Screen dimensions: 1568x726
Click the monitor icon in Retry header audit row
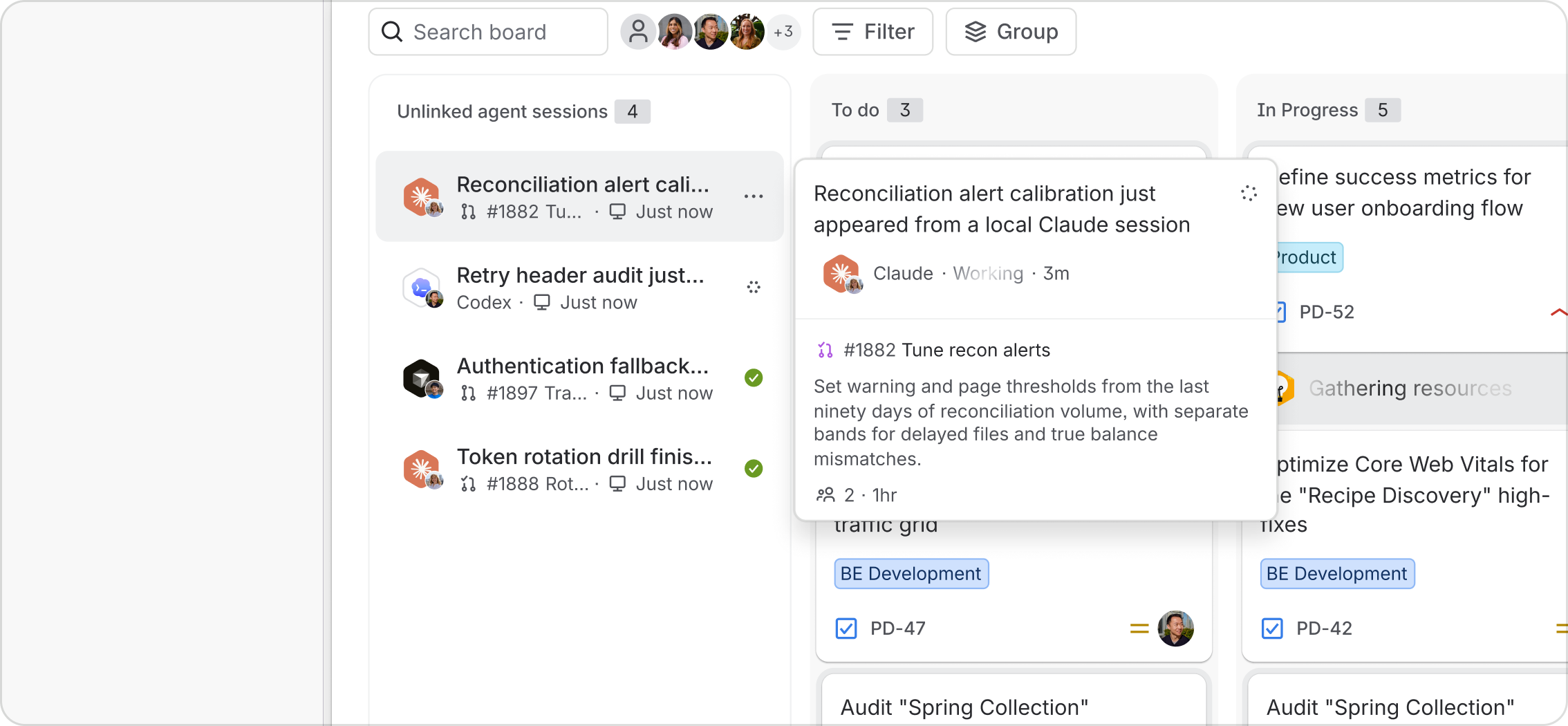[542, 302]
